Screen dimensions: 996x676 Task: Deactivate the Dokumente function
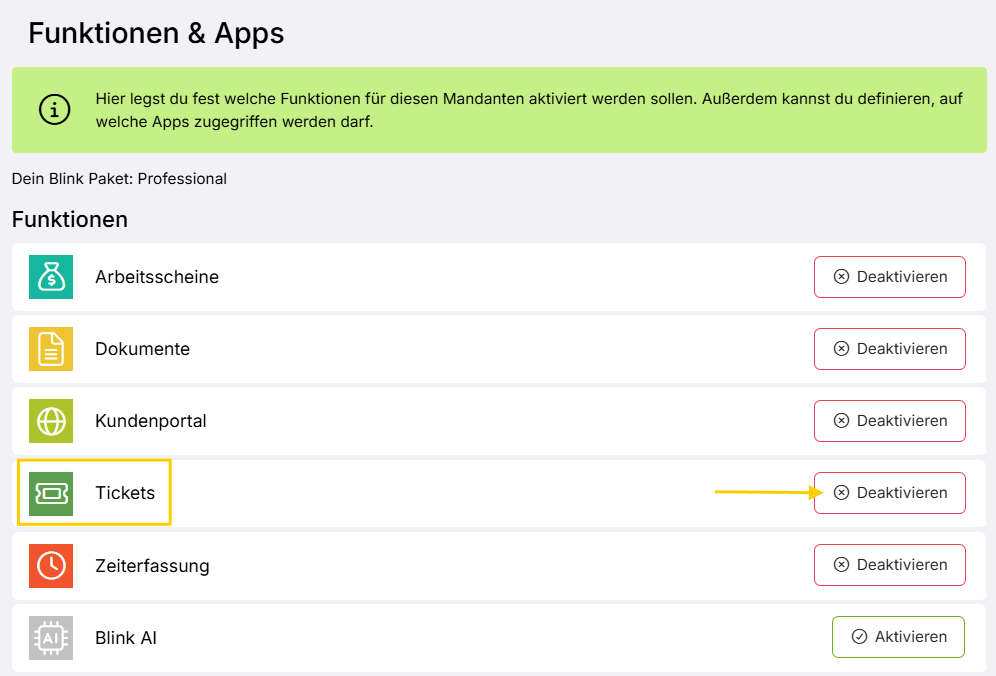(889, 349)
